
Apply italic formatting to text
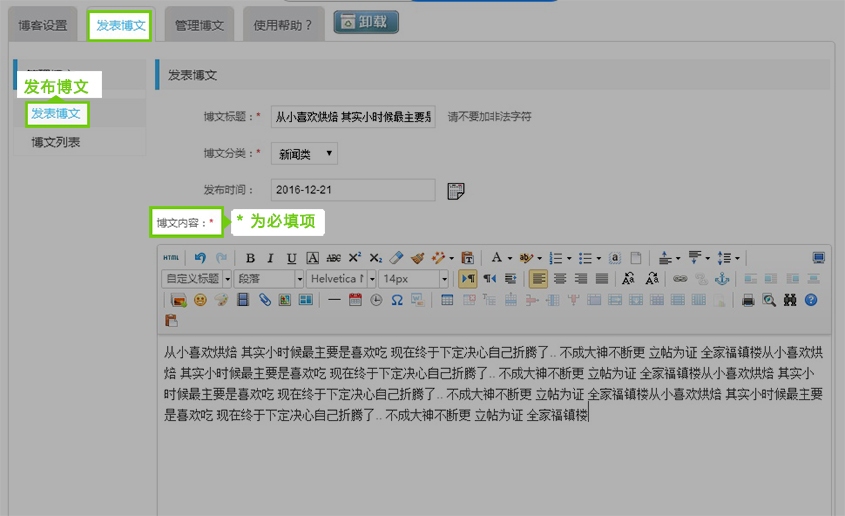(270, 258)
